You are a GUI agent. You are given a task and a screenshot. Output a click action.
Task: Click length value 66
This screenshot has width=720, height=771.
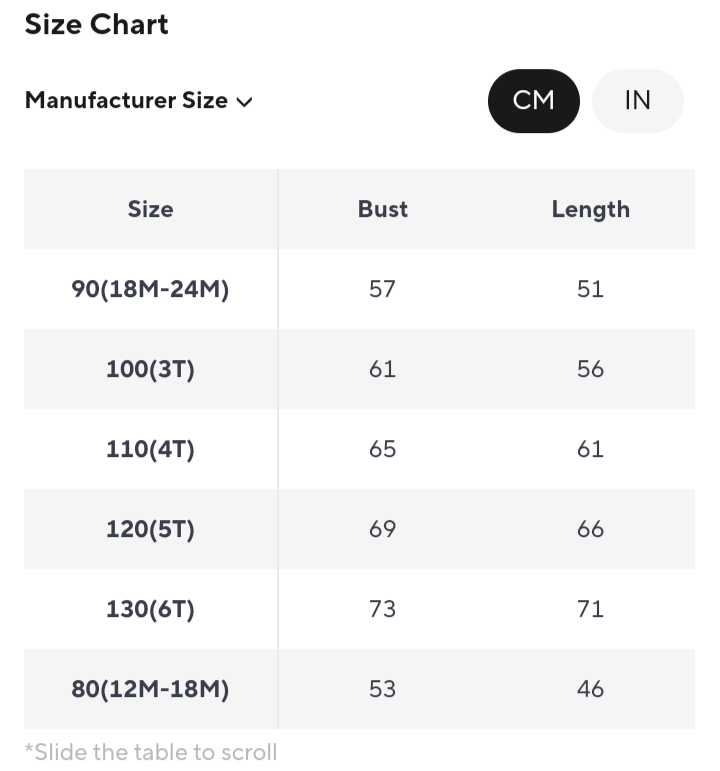point(590,529)
